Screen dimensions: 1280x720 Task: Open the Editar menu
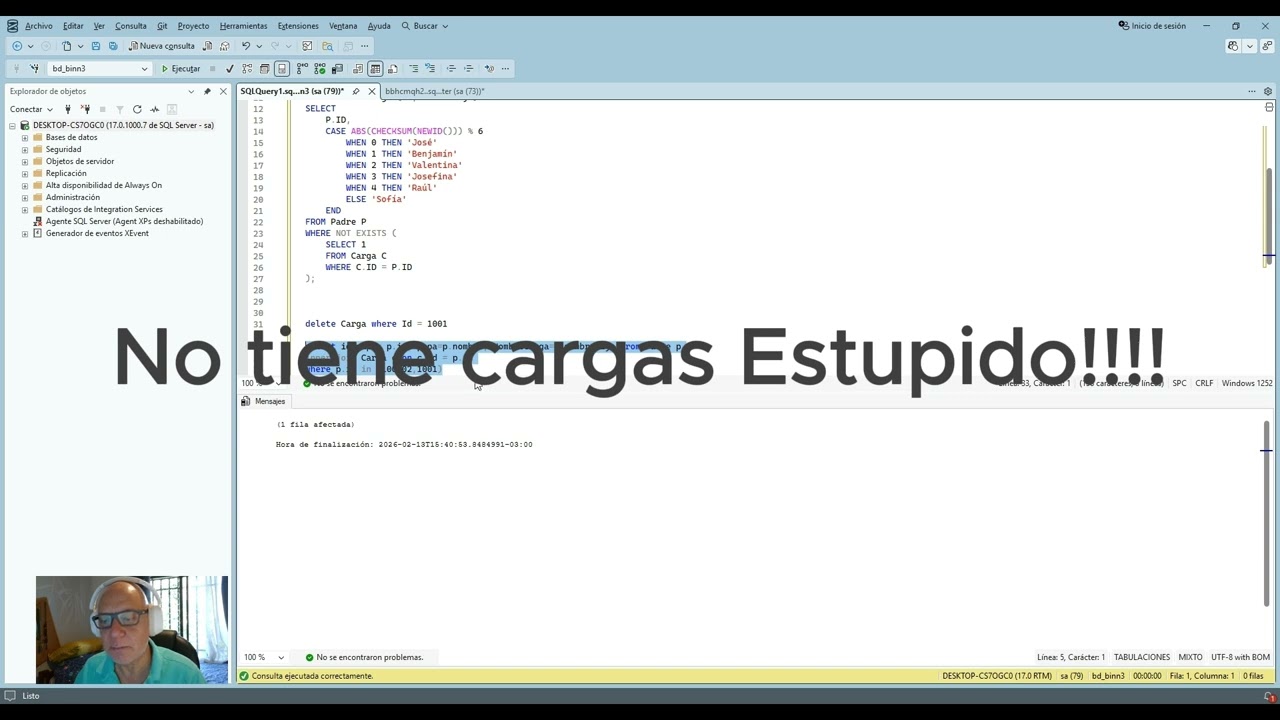click(73, 26)
